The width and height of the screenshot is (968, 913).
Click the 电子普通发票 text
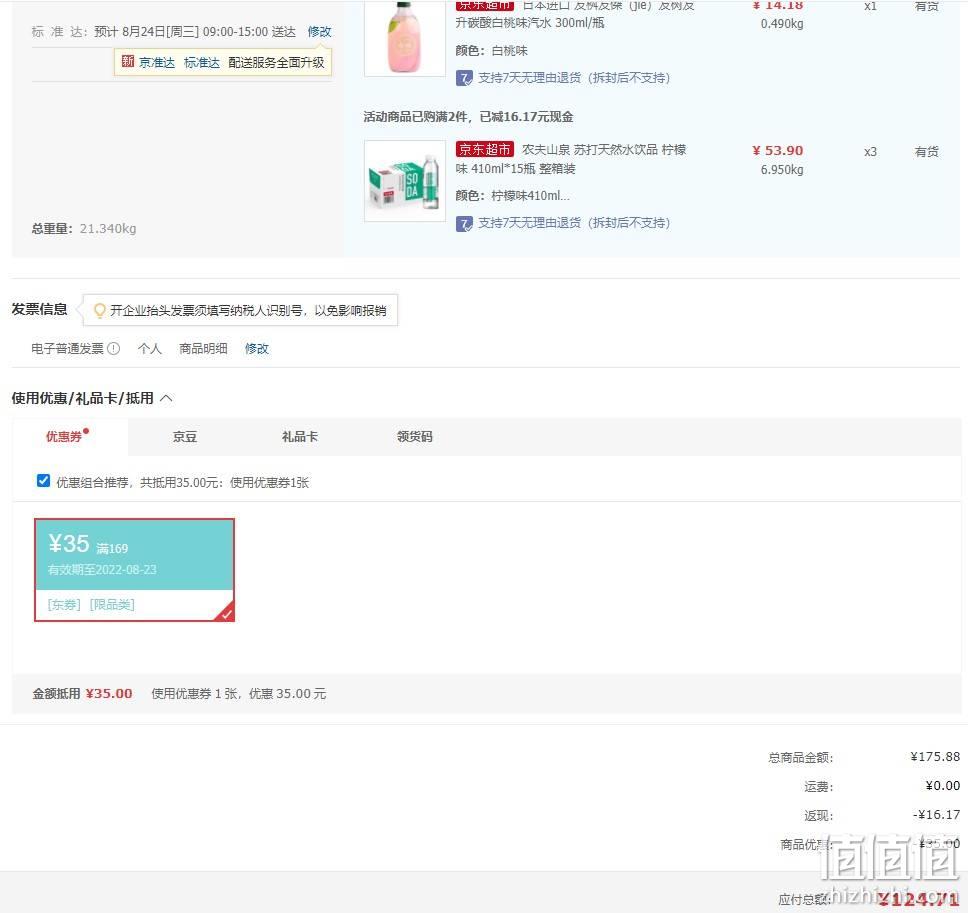(x=67, y=349)
